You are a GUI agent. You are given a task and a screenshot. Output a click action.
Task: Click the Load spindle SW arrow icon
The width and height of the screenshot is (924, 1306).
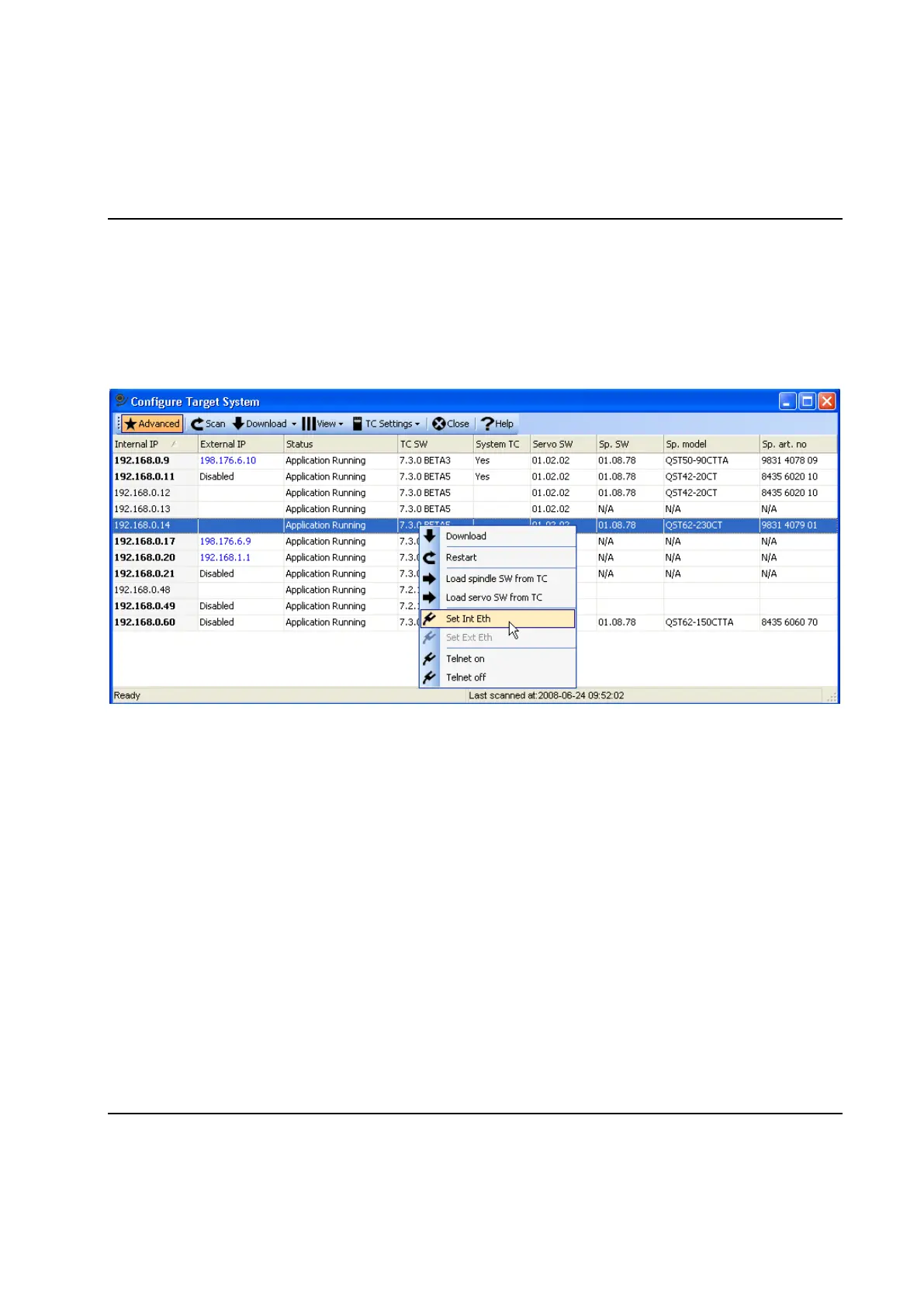[x=429, y=579]
